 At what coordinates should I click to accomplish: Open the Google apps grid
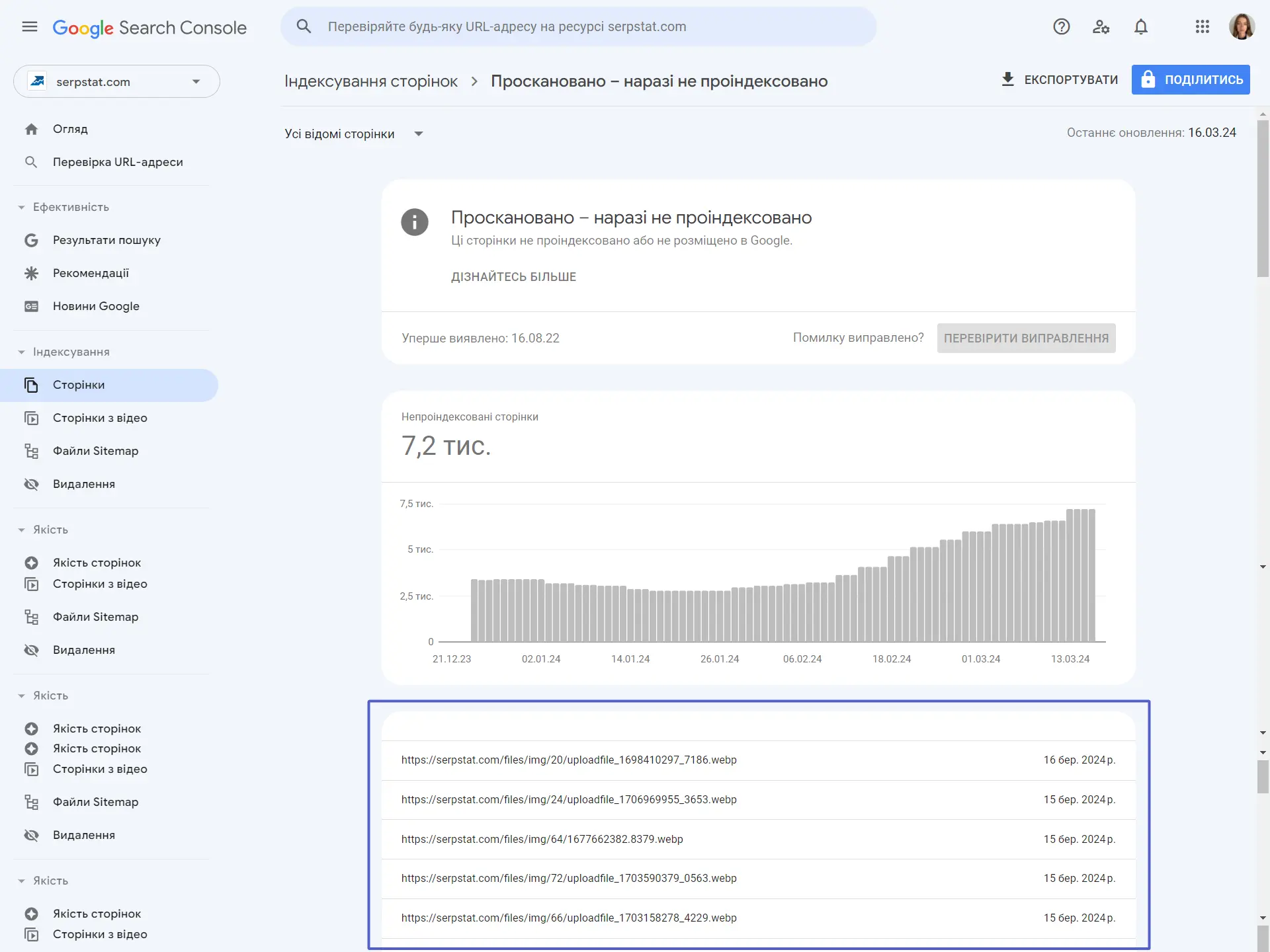tap(1203, 26)
